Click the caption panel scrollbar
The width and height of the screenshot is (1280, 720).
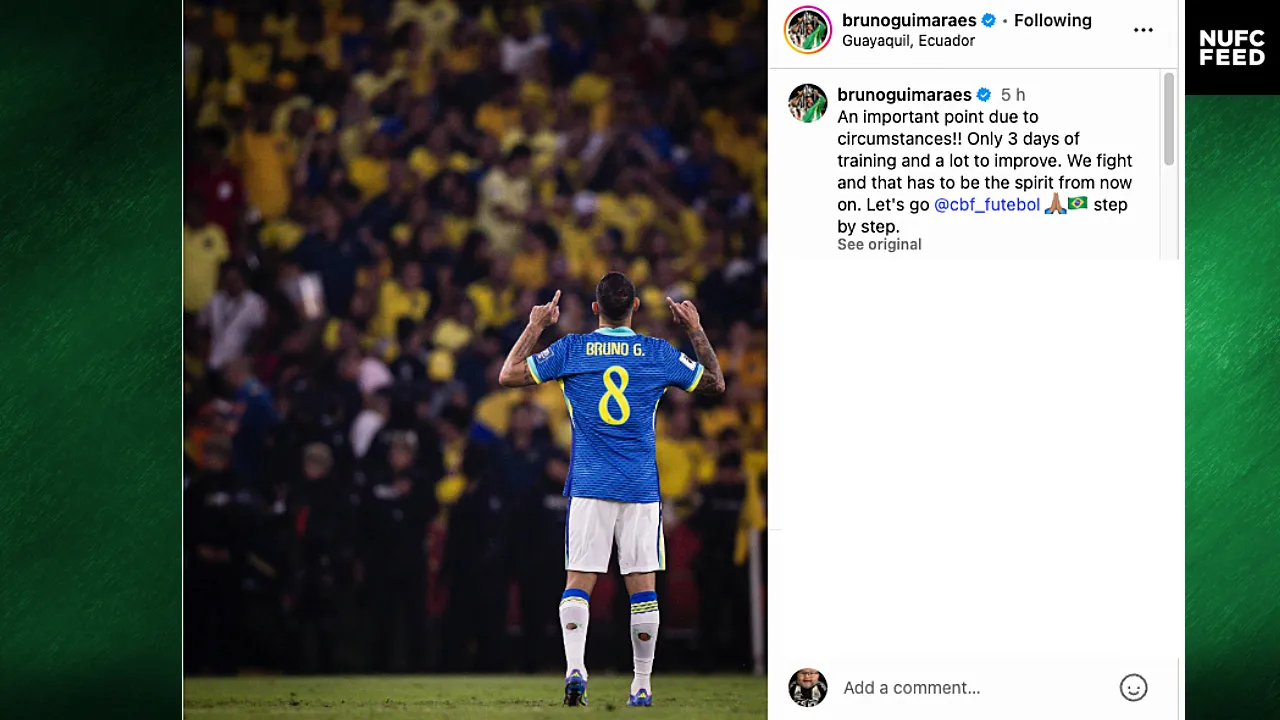click(1169, 120)
